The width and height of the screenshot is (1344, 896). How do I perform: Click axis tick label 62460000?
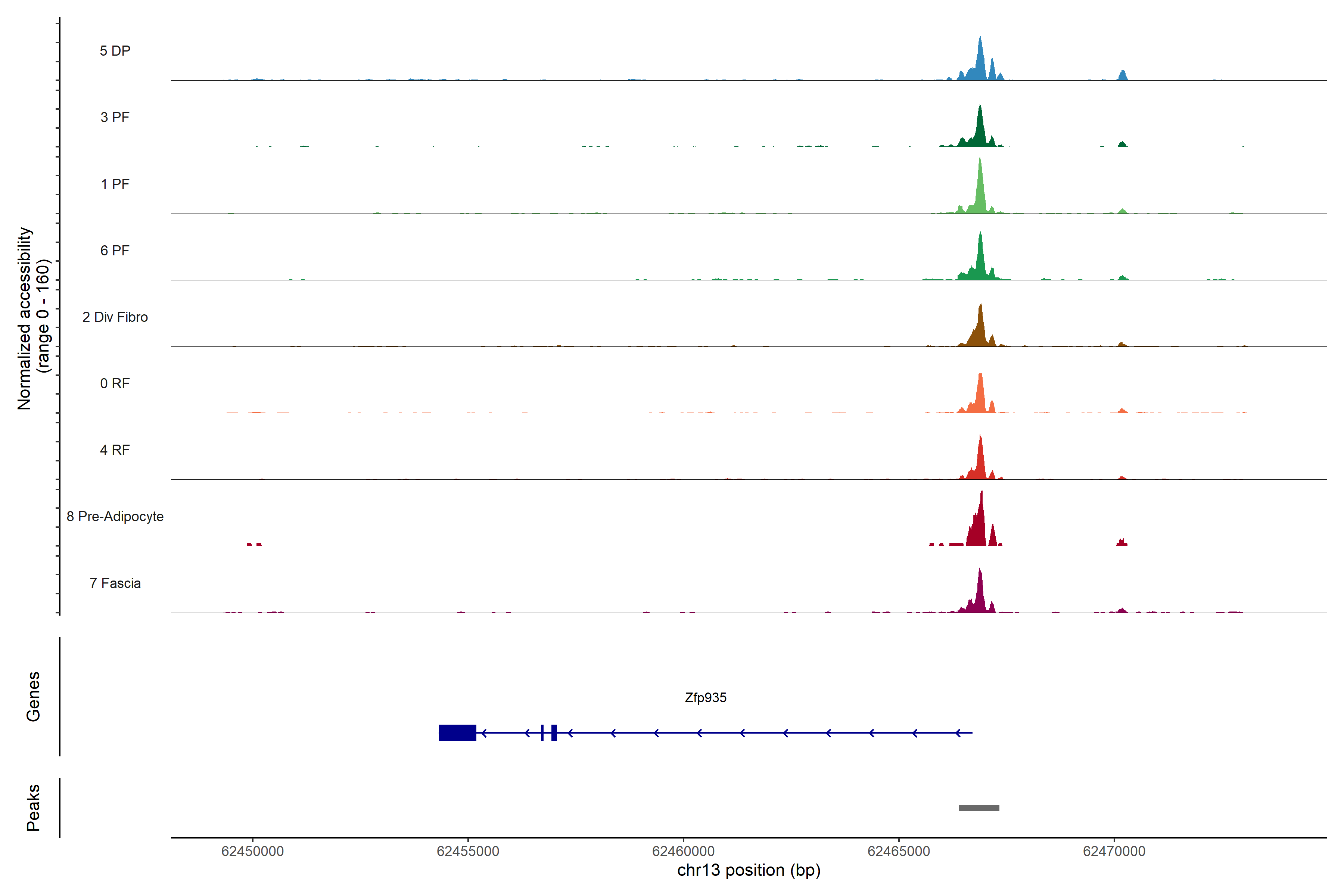pos(683,852)
